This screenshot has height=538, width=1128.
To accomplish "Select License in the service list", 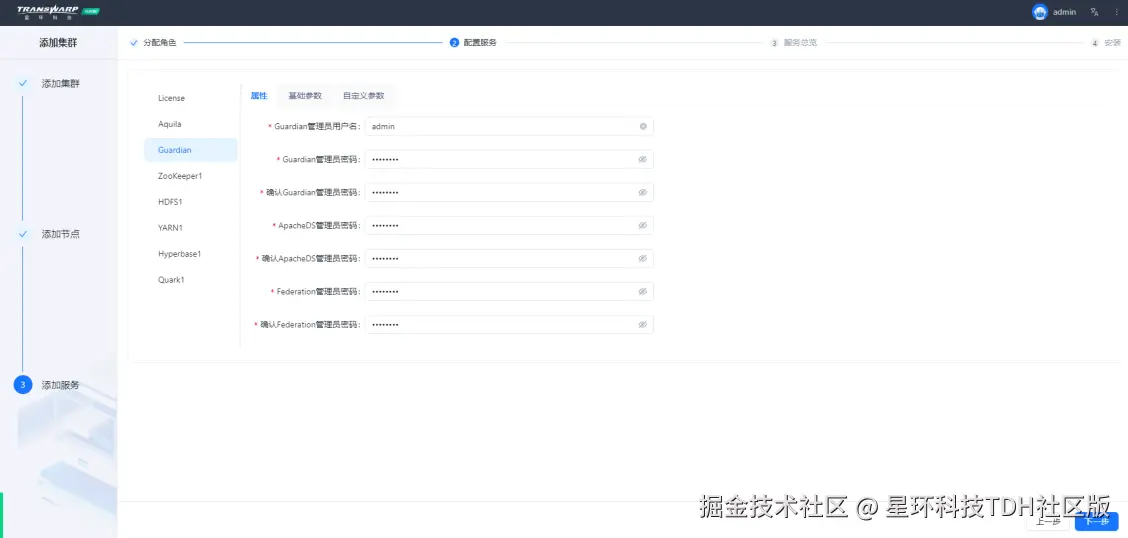I will click(191, 98).
